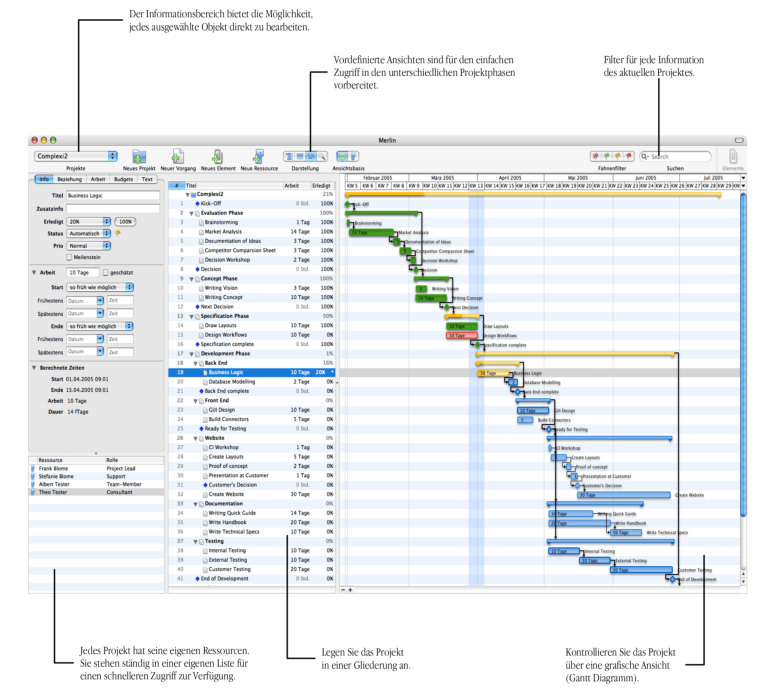The height and width of the screenshot is (689, 768).
Task: Click the Business Logic yellow Gantt bar
Action: [493, 373]
